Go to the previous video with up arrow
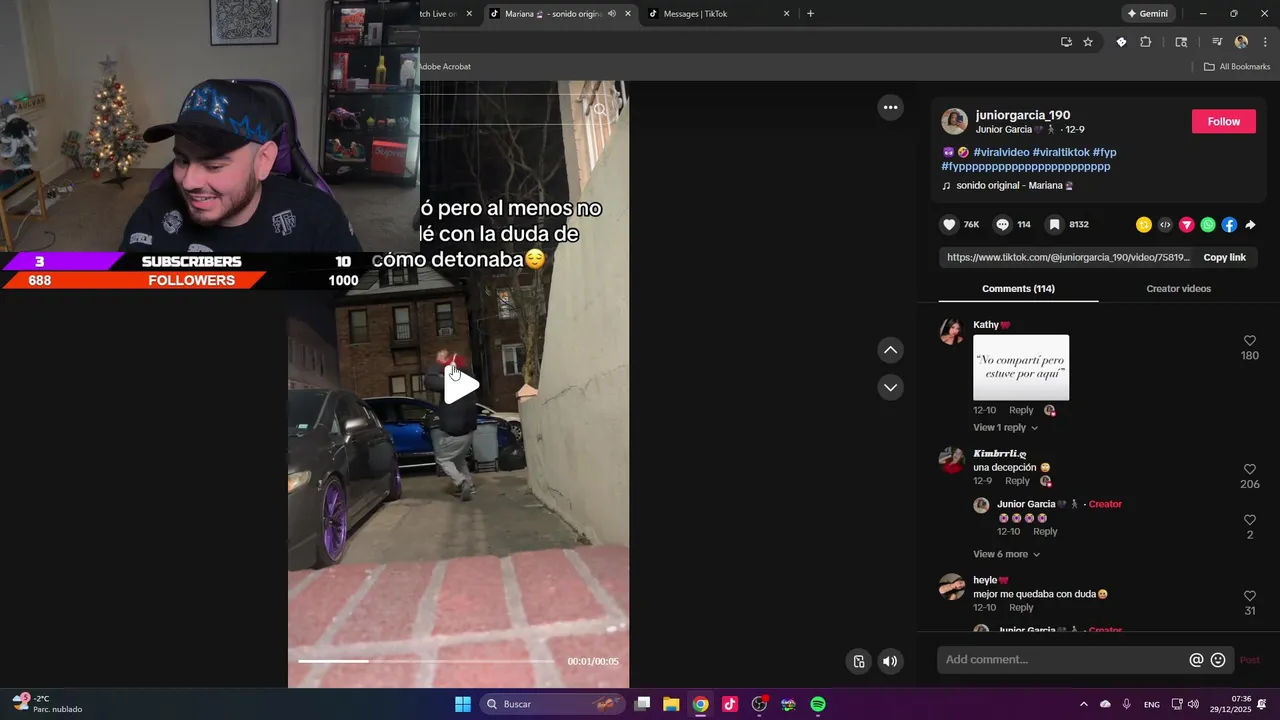 (890, 350)
